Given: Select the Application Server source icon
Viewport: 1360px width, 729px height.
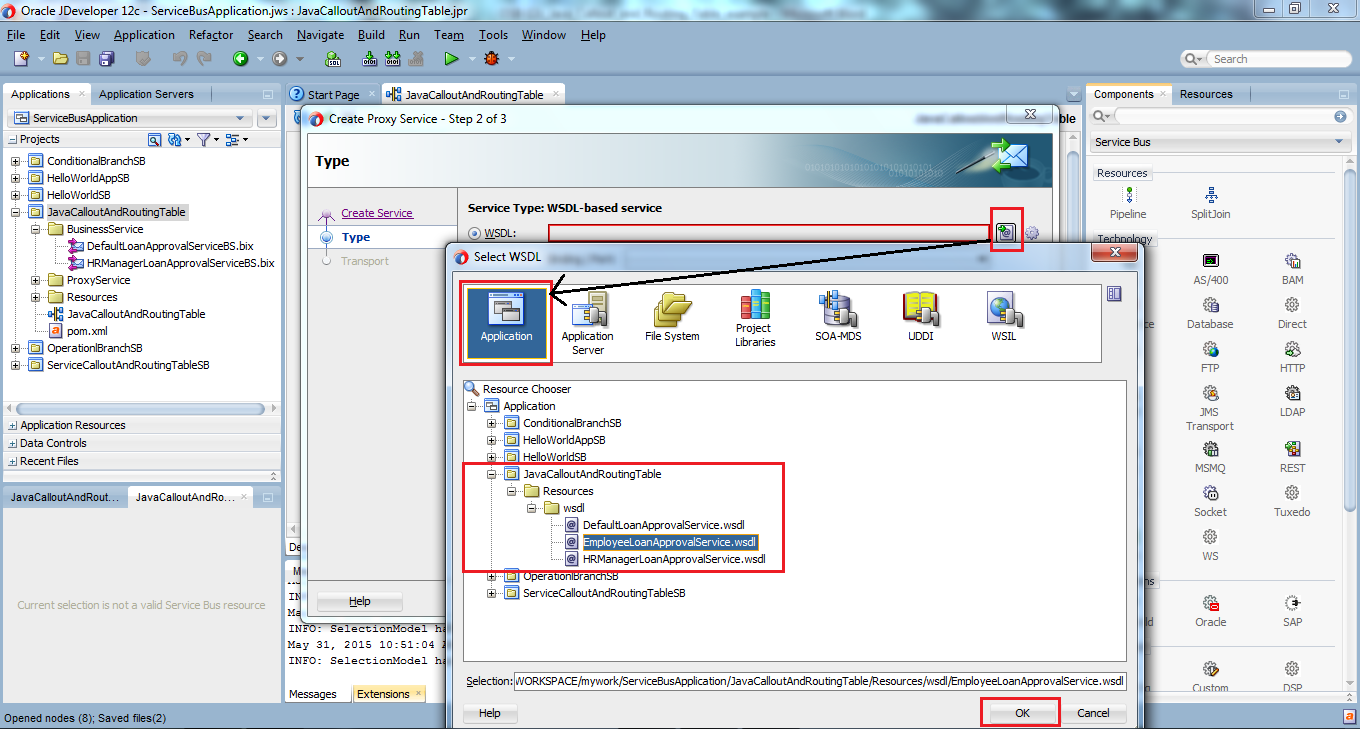Looking at the screenshot, I should [587, 323].
